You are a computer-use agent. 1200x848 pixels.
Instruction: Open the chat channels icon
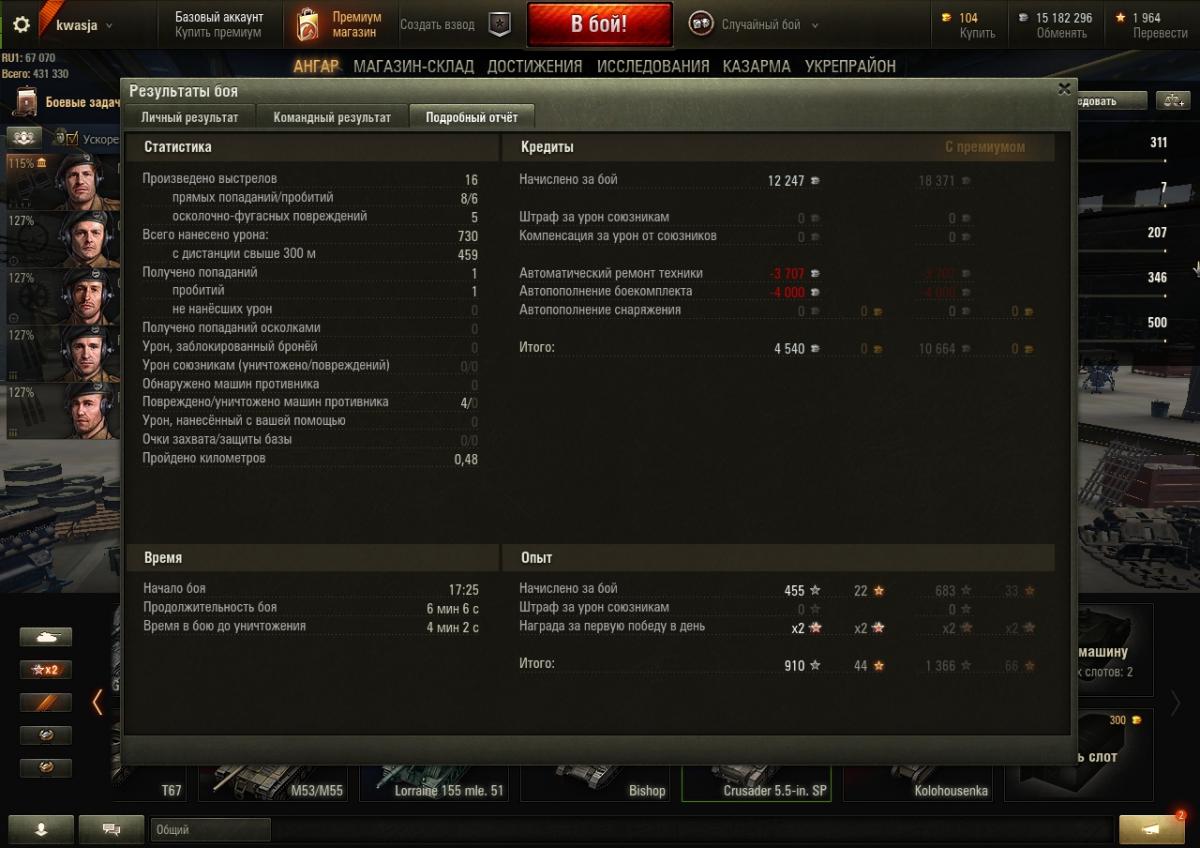pos(111,830)
